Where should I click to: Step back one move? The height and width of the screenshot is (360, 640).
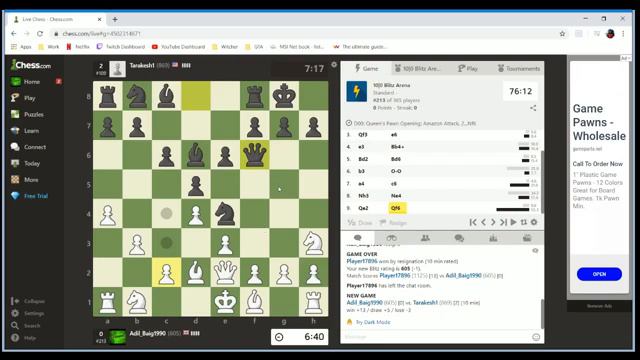coord(483,222)
